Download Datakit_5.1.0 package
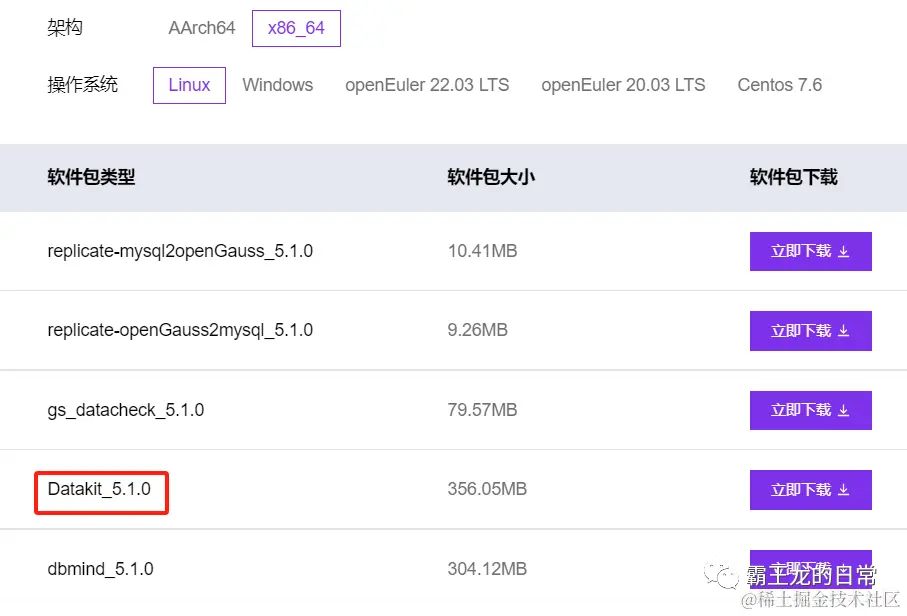 click(x=810, y=489)
